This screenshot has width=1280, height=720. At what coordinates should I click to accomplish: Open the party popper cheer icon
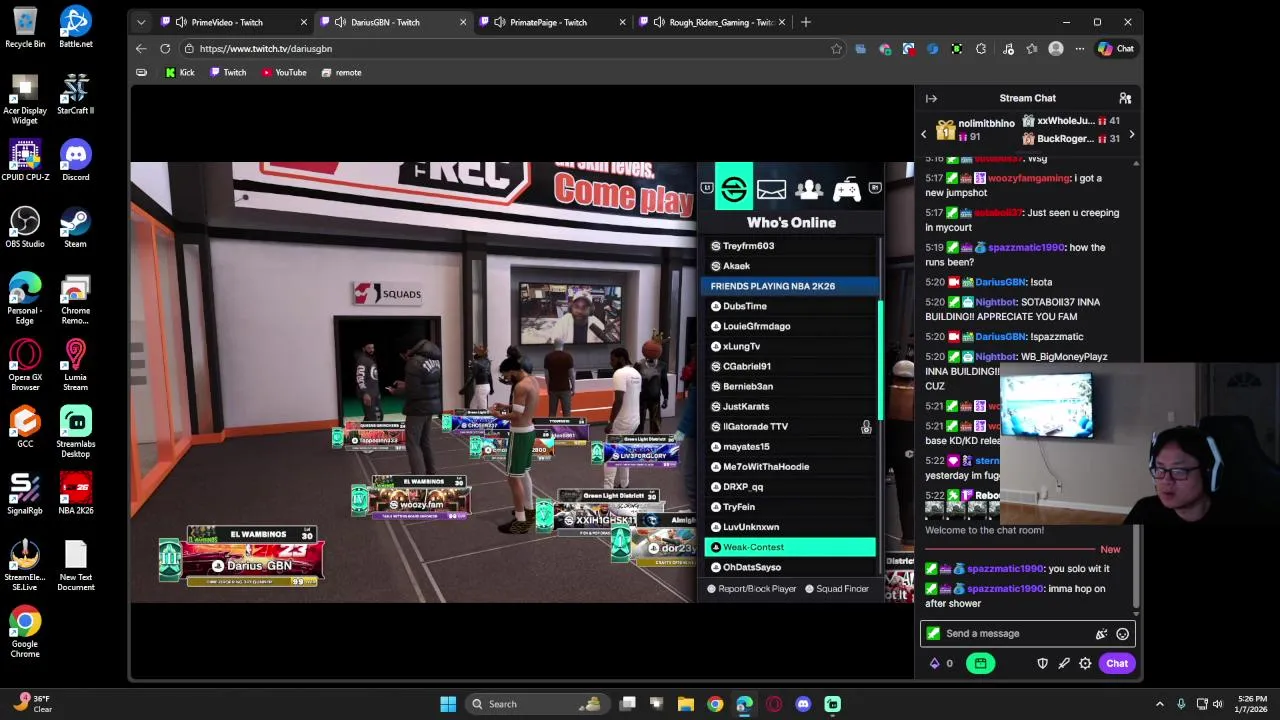pos(1101,633)
